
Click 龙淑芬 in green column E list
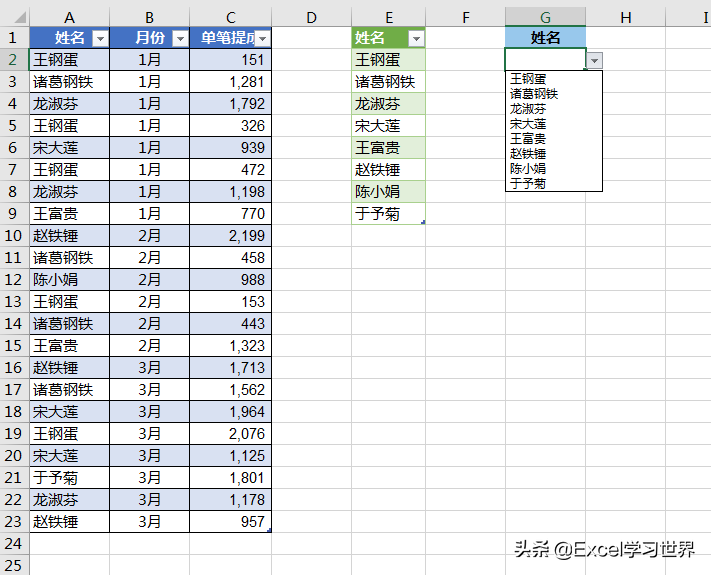388,104
